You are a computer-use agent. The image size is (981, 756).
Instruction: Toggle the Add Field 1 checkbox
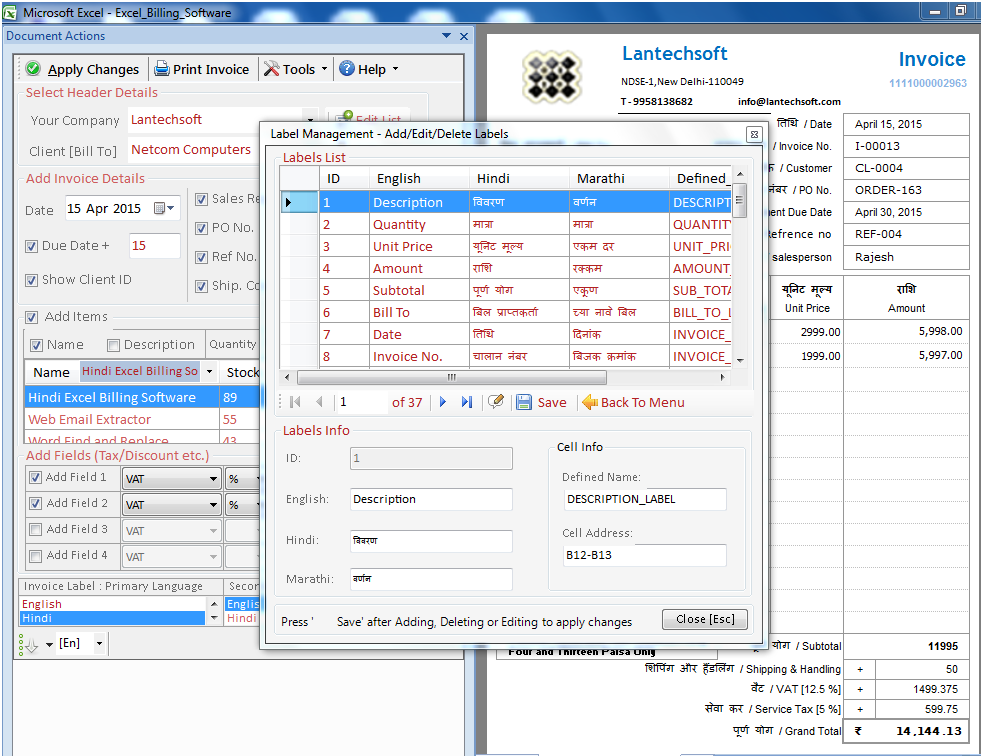(36, 478)
